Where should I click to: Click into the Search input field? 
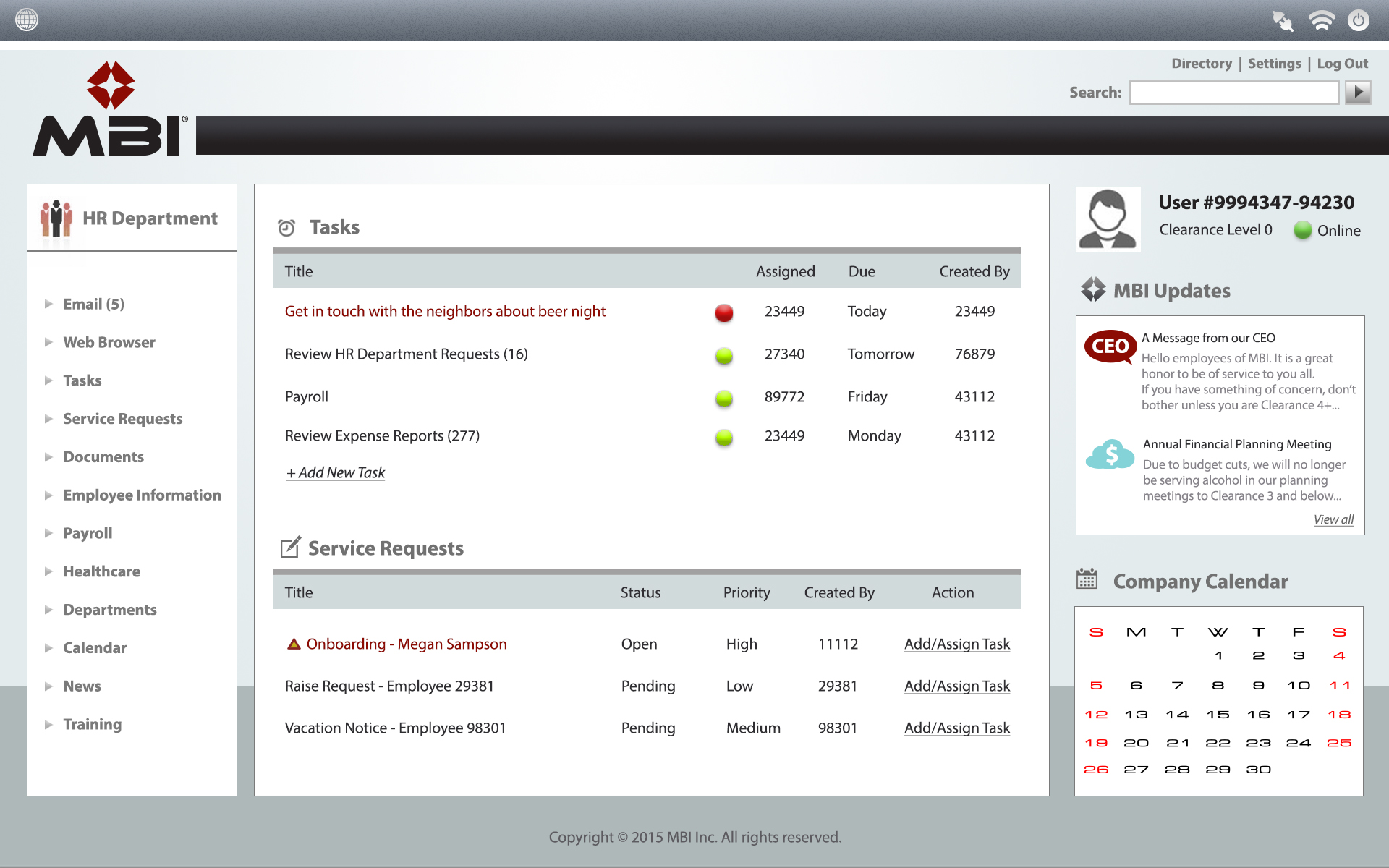pyautogui.click(x=1234, y=93)
